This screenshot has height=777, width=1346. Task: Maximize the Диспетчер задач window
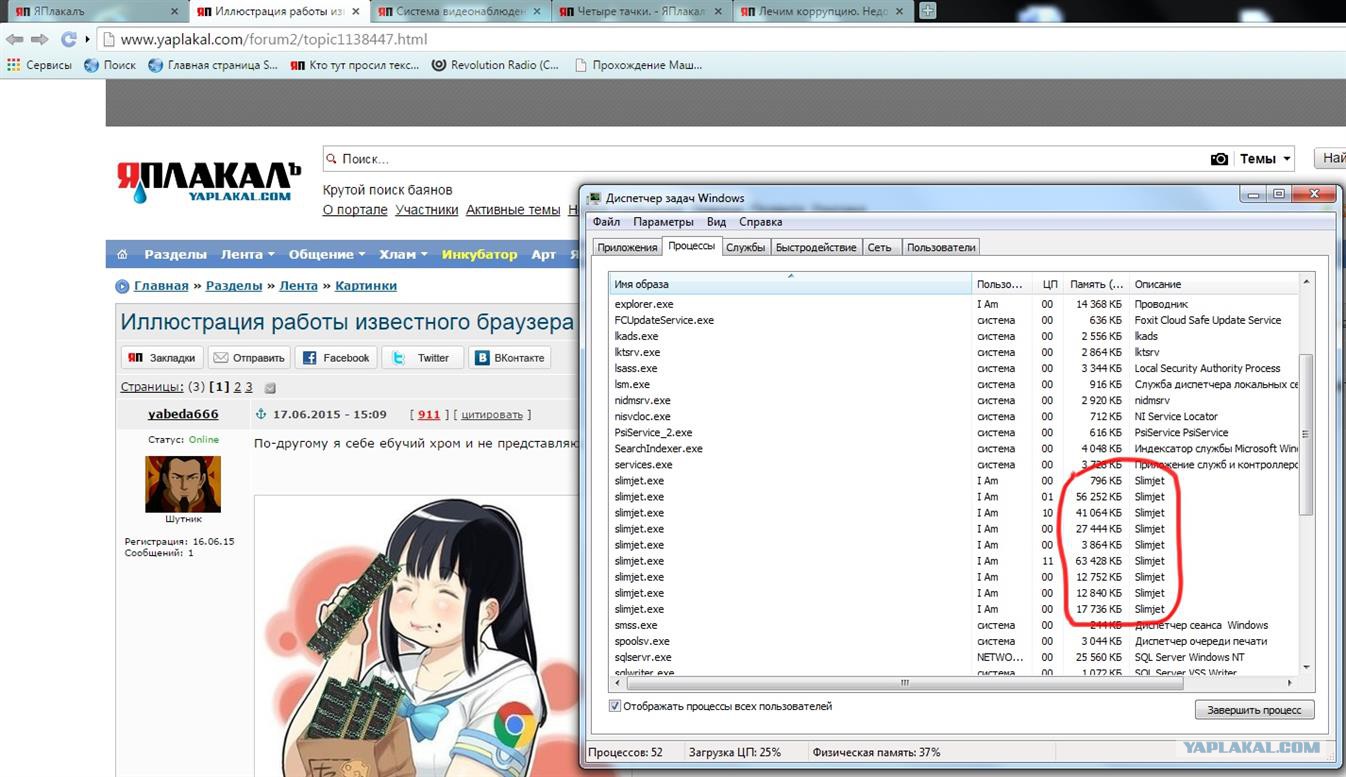1278,194
